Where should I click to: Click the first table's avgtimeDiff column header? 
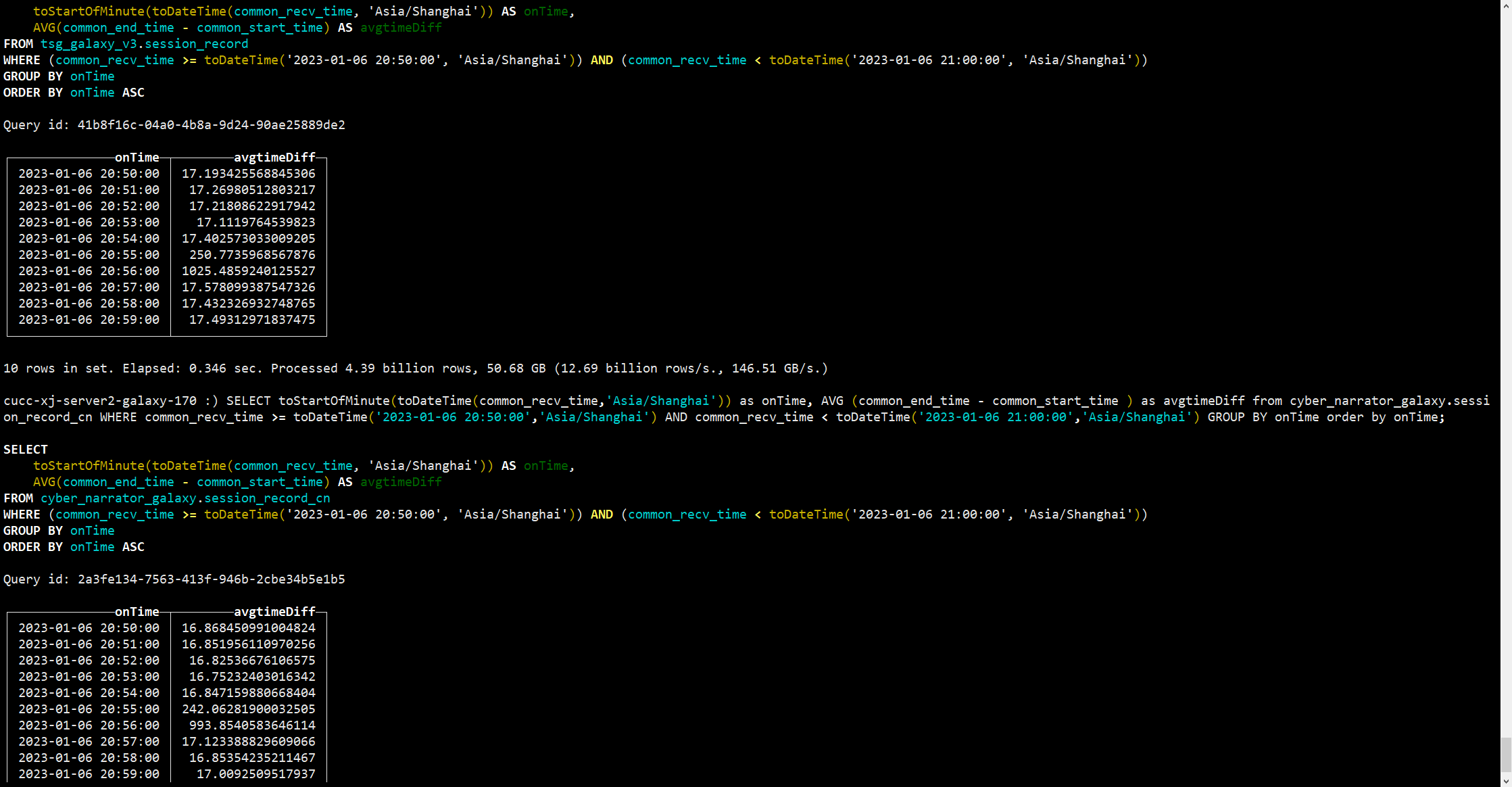[274, 158]
